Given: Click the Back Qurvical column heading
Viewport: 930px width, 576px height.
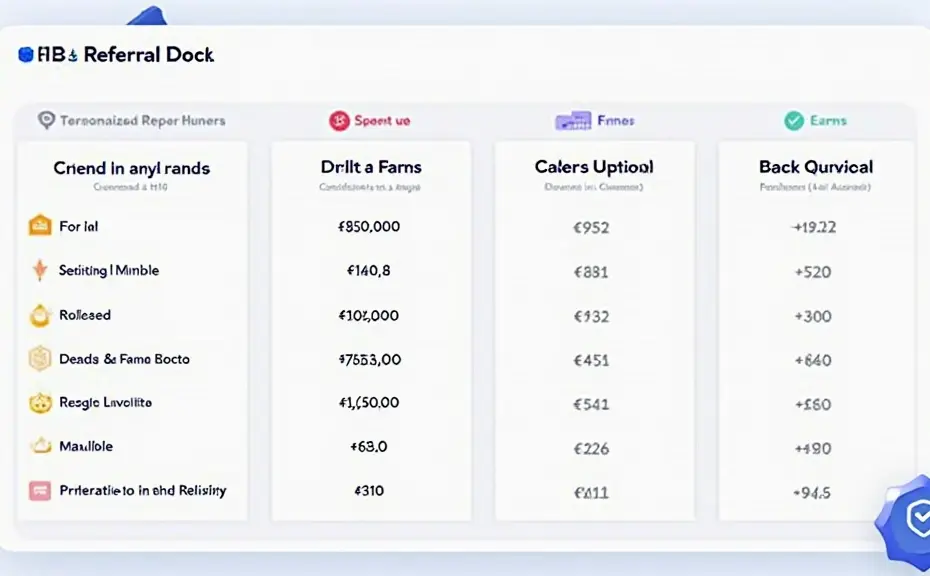Looking at the screenshot, I should (816, 167).
